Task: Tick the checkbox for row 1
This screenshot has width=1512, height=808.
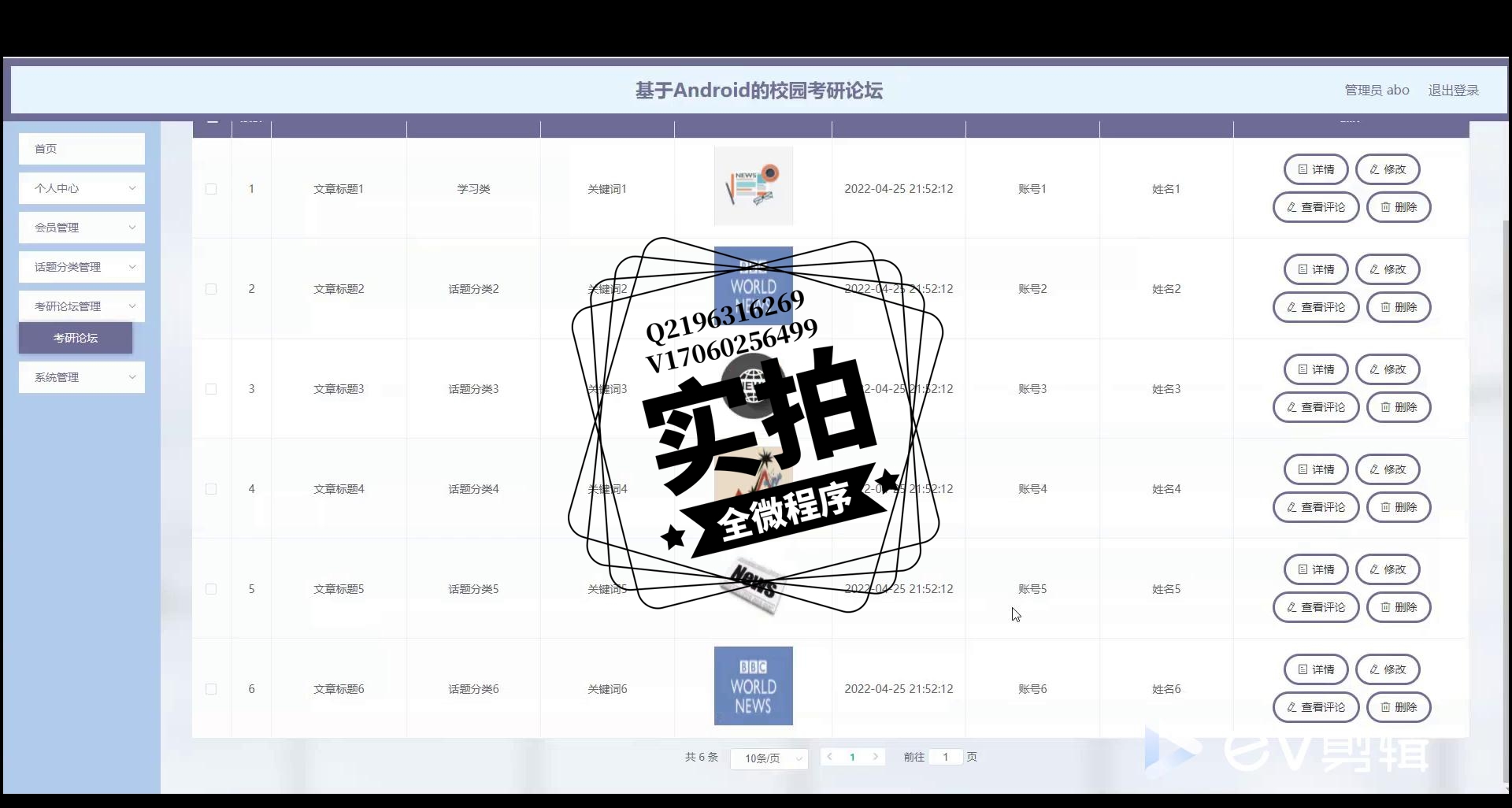Action: point(211,189)
